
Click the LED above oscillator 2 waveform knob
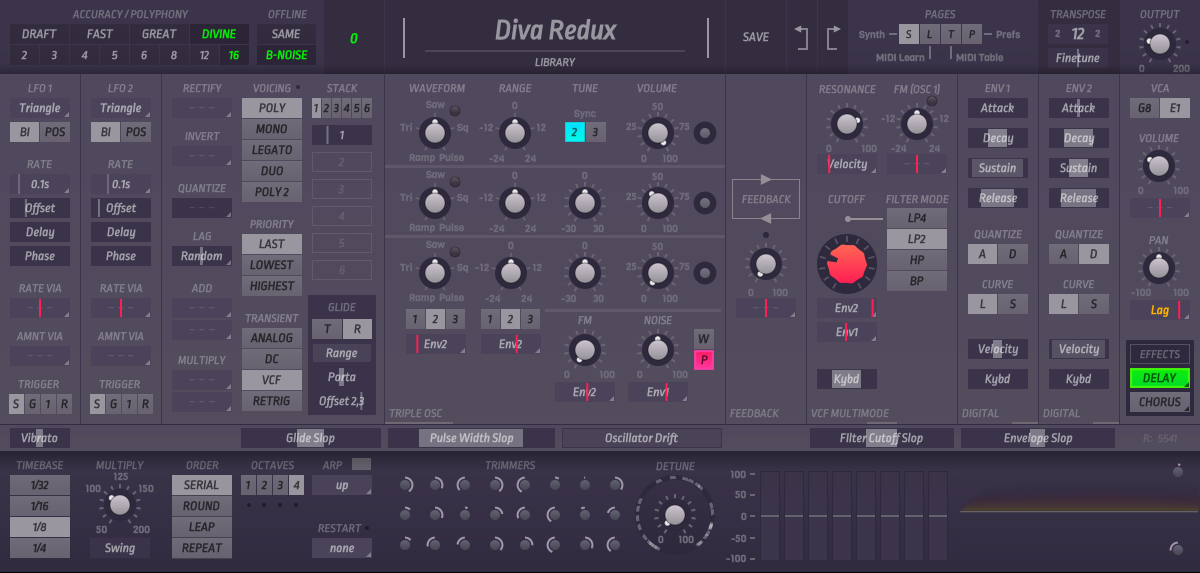click(x=455, y=181)
